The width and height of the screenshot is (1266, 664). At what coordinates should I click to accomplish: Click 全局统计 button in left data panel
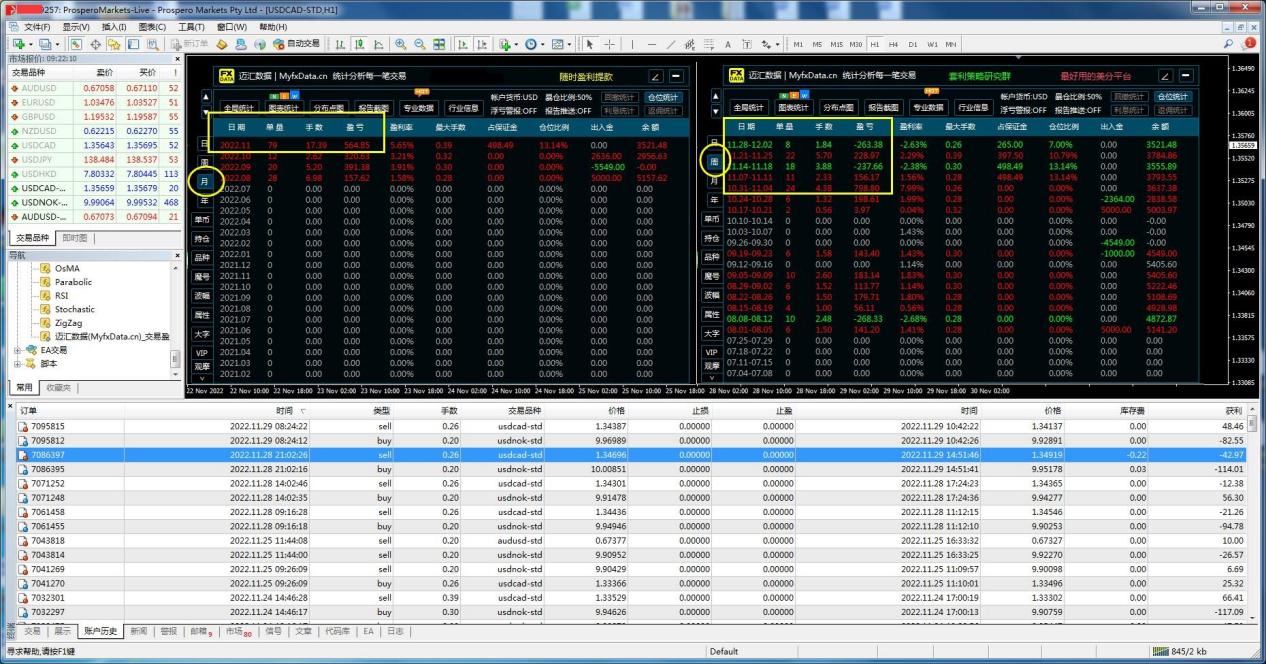click(239, 108)
